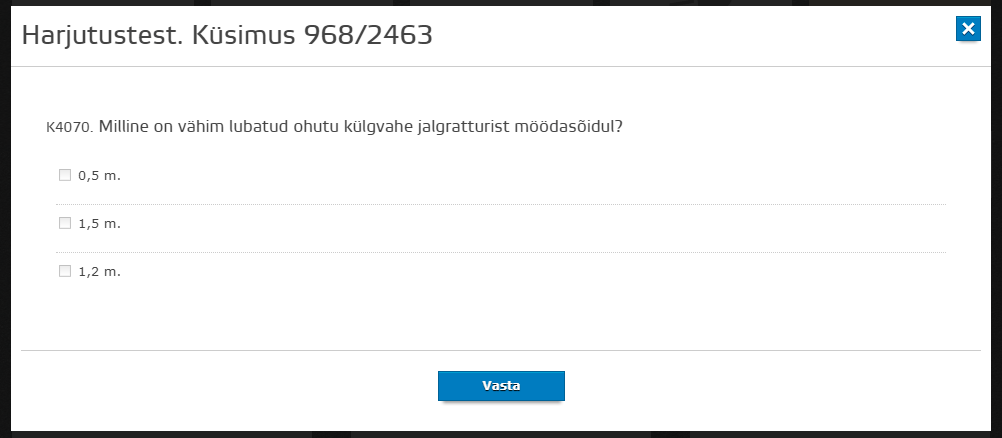Viewport: 1002px width, 438px height.
Task: Tick the checkbox for 1,5 m.
Action: click(x=65, y=223)
